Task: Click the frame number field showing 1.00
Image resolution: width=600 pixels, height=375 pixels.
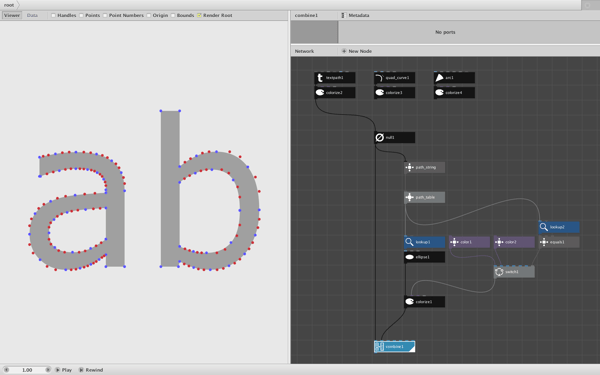Action: (x=27, y=370)
